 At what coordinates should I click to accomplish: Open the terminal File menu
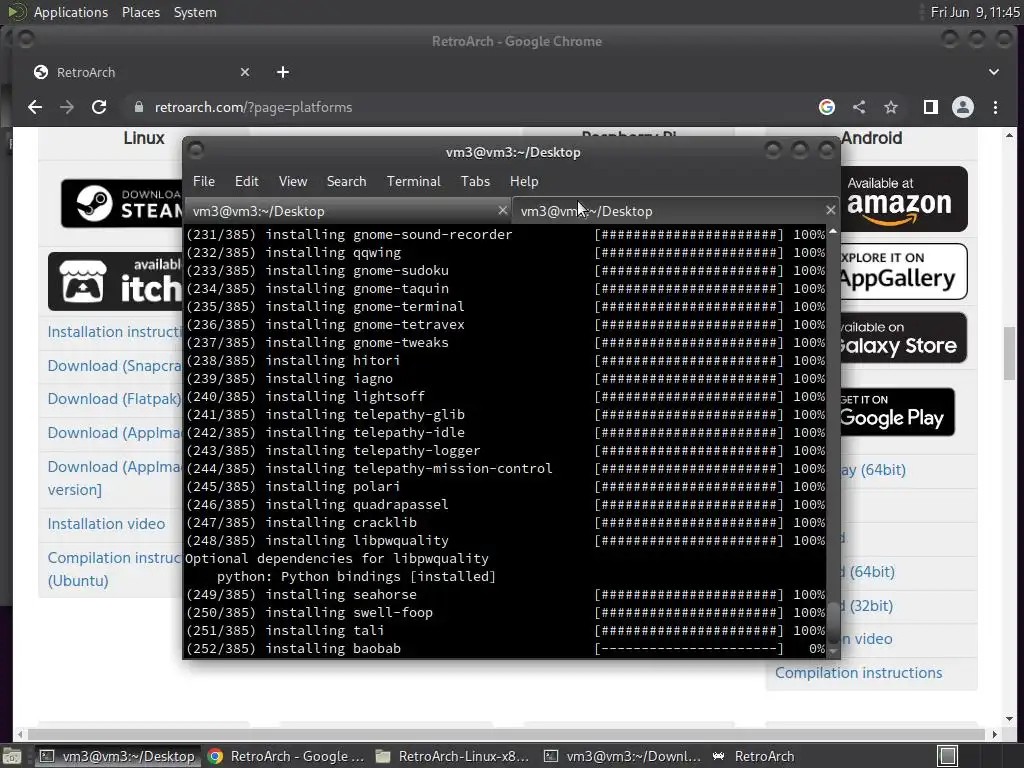tap(204, 181)
